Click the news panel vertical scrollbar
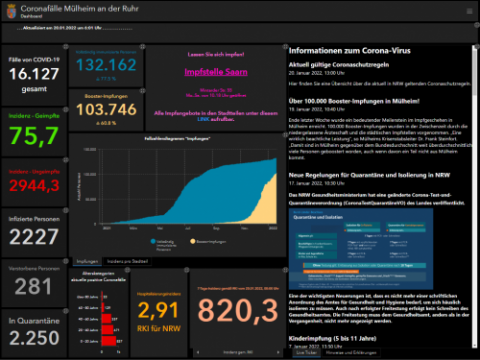 click(x=474, y=197)
